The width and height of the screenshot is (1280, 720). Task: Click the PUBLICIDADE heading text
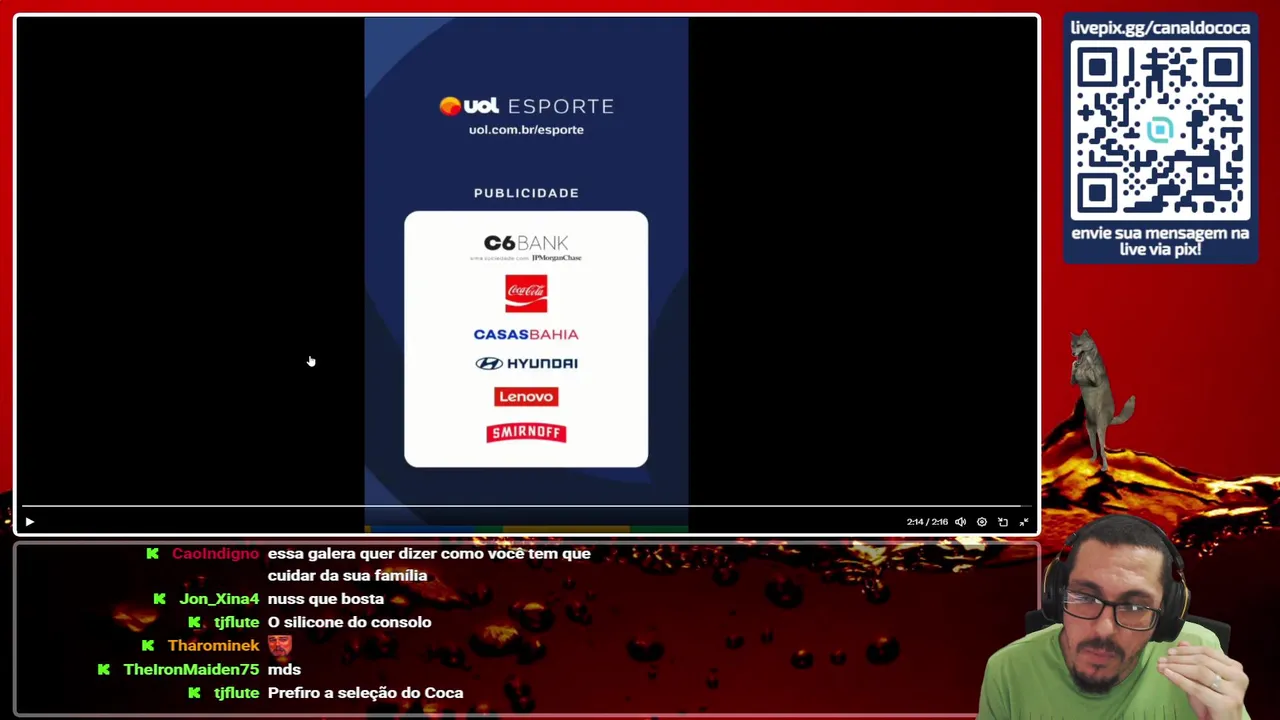pos(526,193)
